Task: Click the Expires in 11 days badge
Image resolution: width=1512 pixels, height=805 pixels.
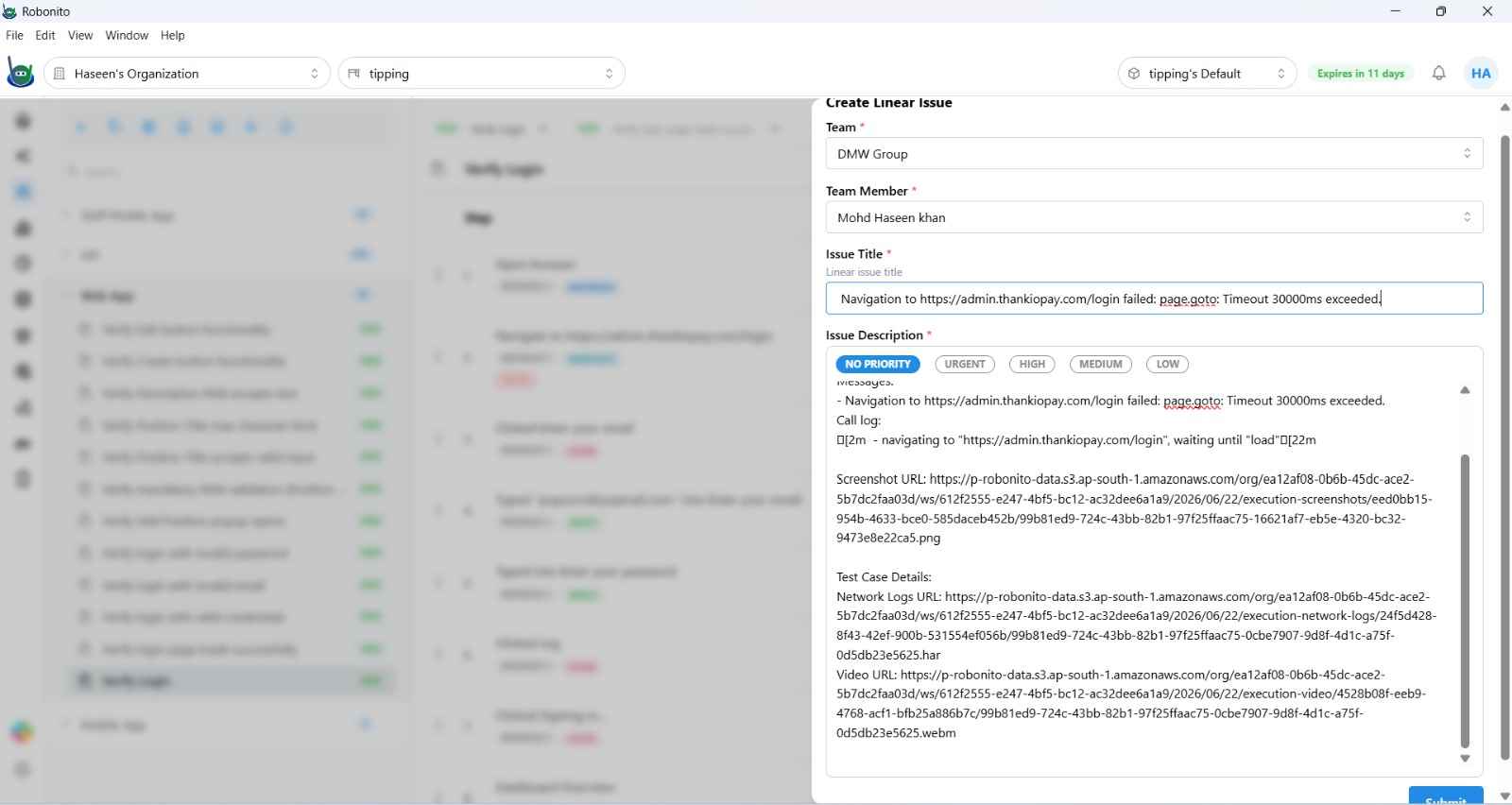Action: pyautogui.click(x=1360, y=73)
